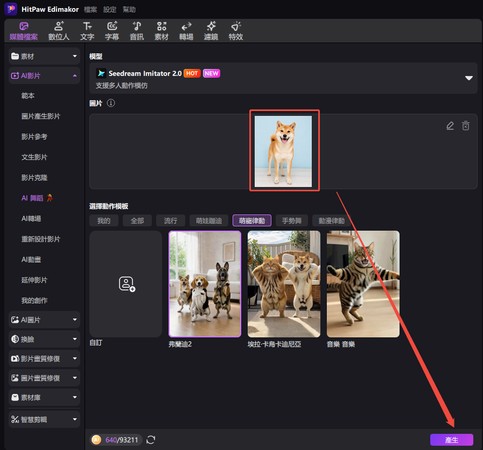This screenshot has height=450, width=483.
Task: Select the uploaded Shiba Inu image thumbnail
Action: click(x=283, y=151)
